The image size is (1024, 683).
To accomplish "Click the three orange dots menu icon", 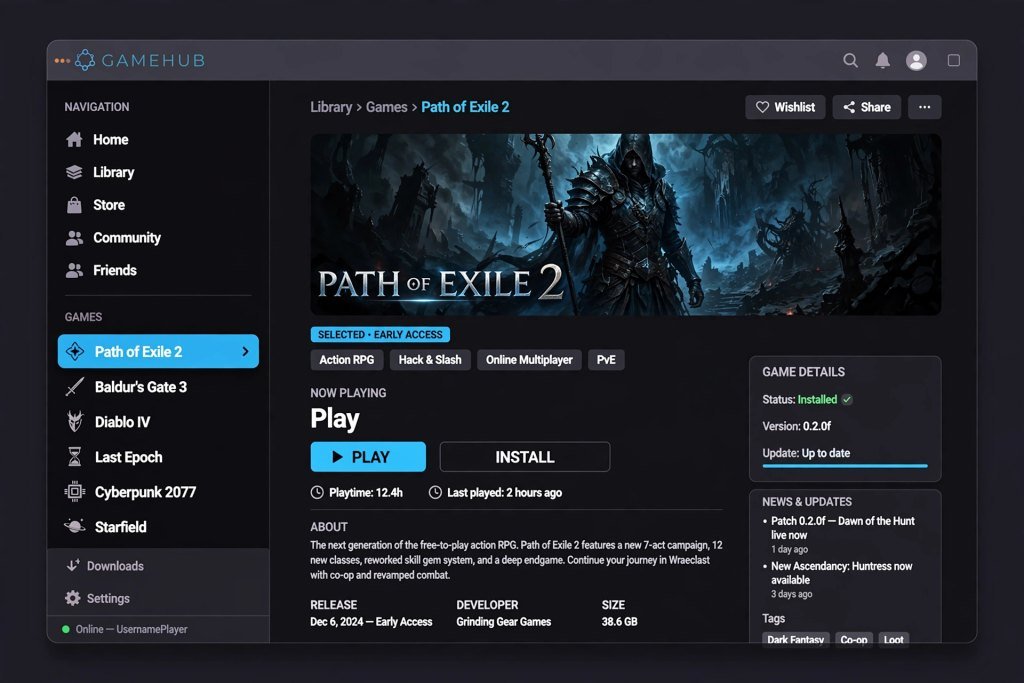I will (x=62, y=61).
